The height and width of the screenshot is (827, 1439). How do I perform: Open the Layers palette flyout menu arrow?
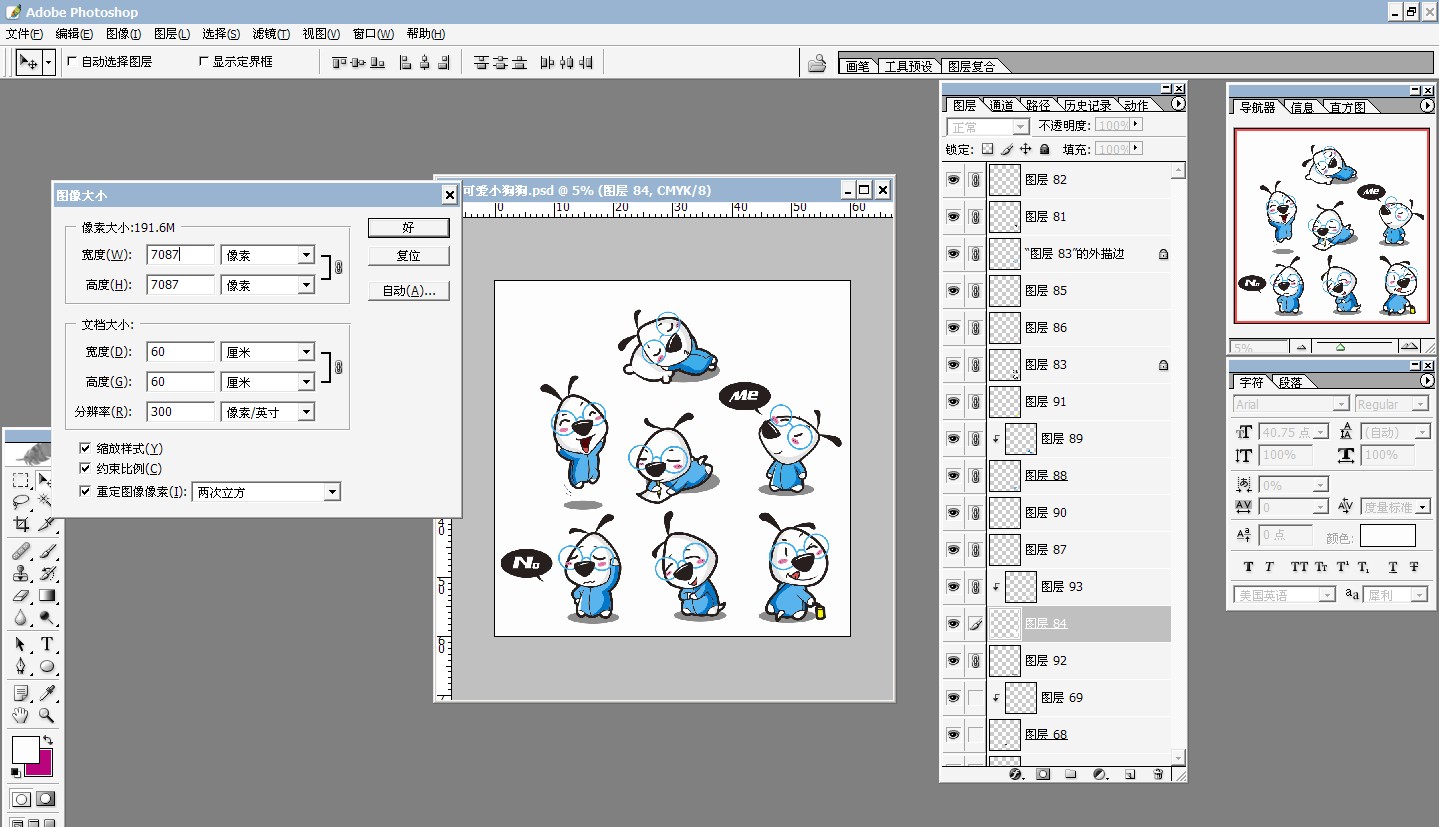1177,104
